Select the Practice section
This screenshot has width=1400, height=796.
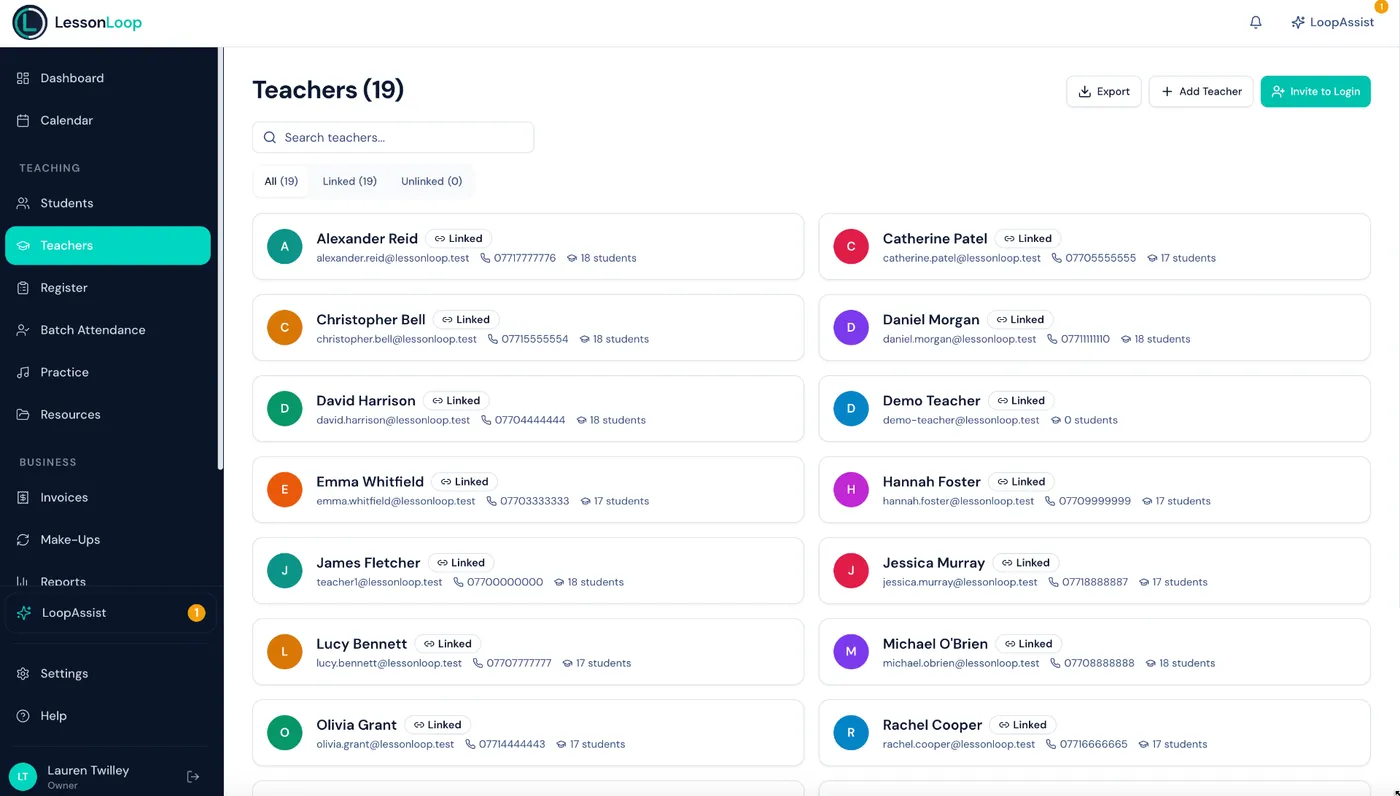pos(64,371)
